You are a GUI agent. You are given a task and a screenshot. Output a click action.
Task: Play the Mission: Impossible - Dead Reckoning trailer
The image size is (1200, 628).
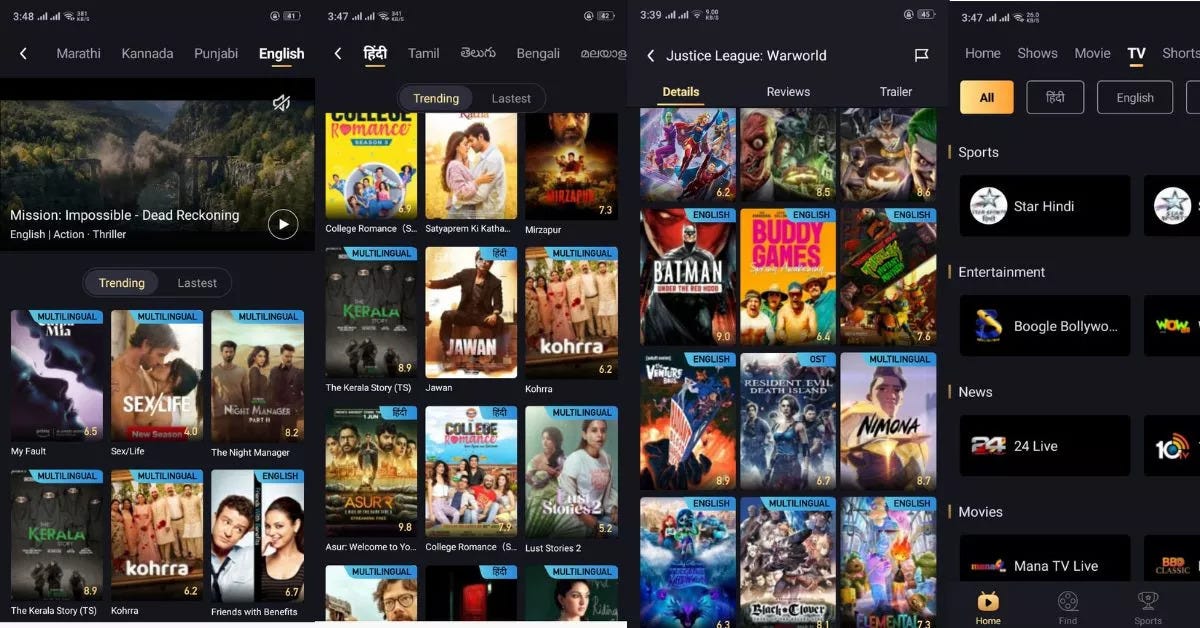tap(283, 224)
